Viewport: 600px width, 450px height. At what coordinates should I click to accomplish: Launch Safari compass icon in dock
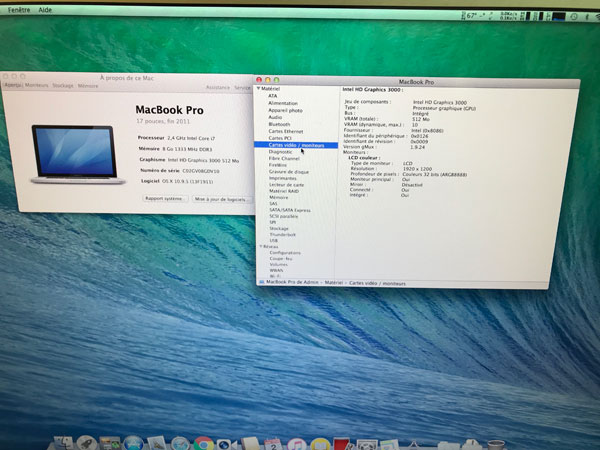tap(180, 444)
